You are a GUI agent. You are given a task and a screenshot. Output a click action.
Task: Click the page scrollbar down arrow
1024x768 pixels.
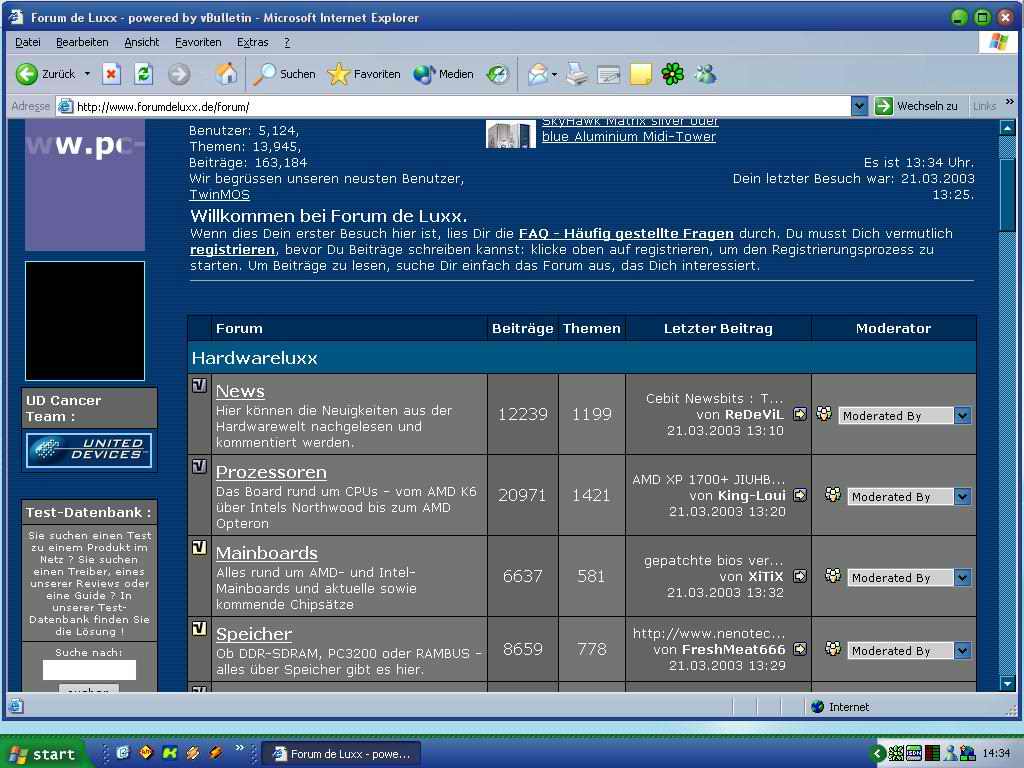pos(1007,684)
